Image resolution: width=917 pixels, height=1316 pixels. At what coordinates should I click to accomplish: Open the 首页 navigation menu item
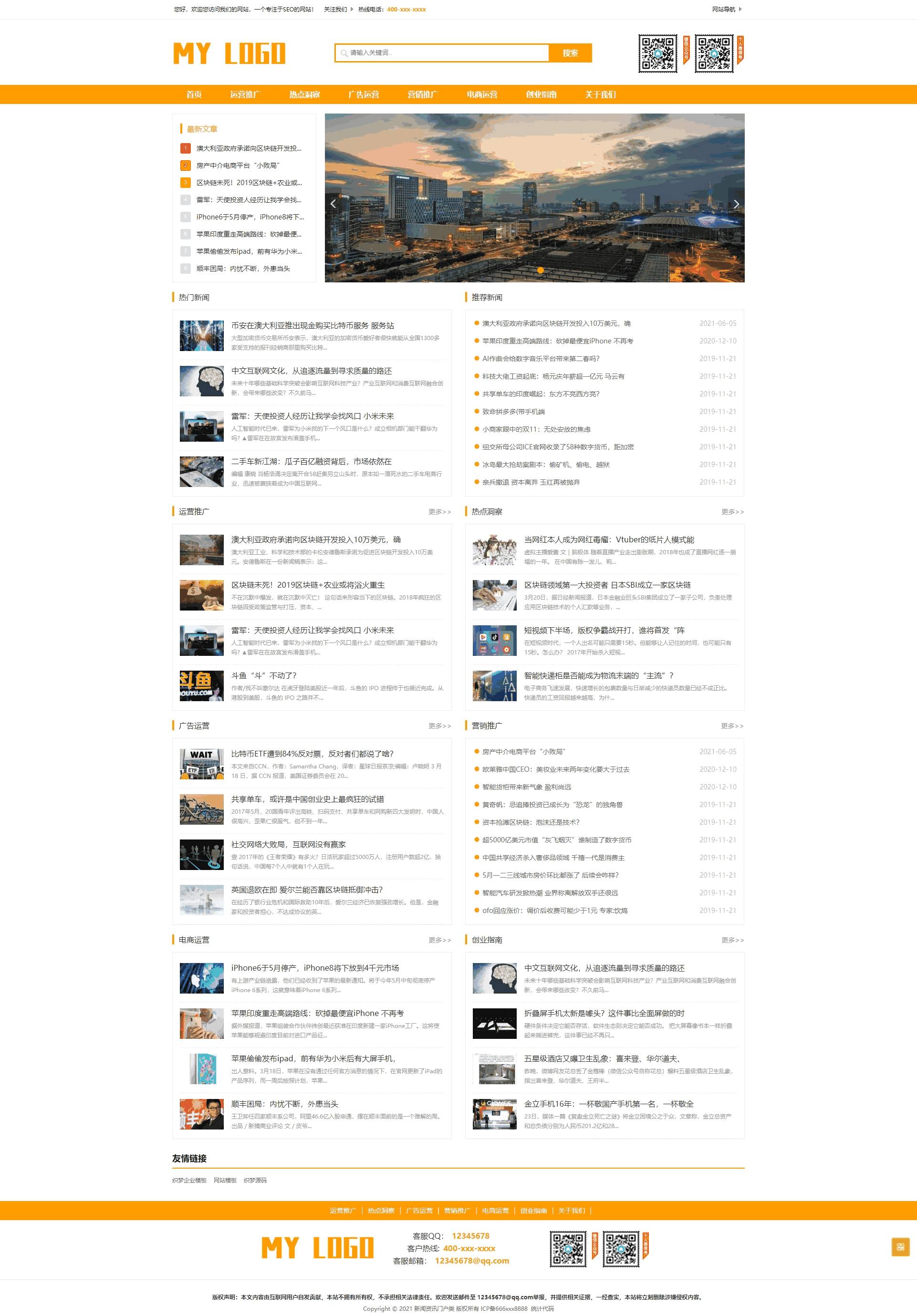(x=194, y=94)
